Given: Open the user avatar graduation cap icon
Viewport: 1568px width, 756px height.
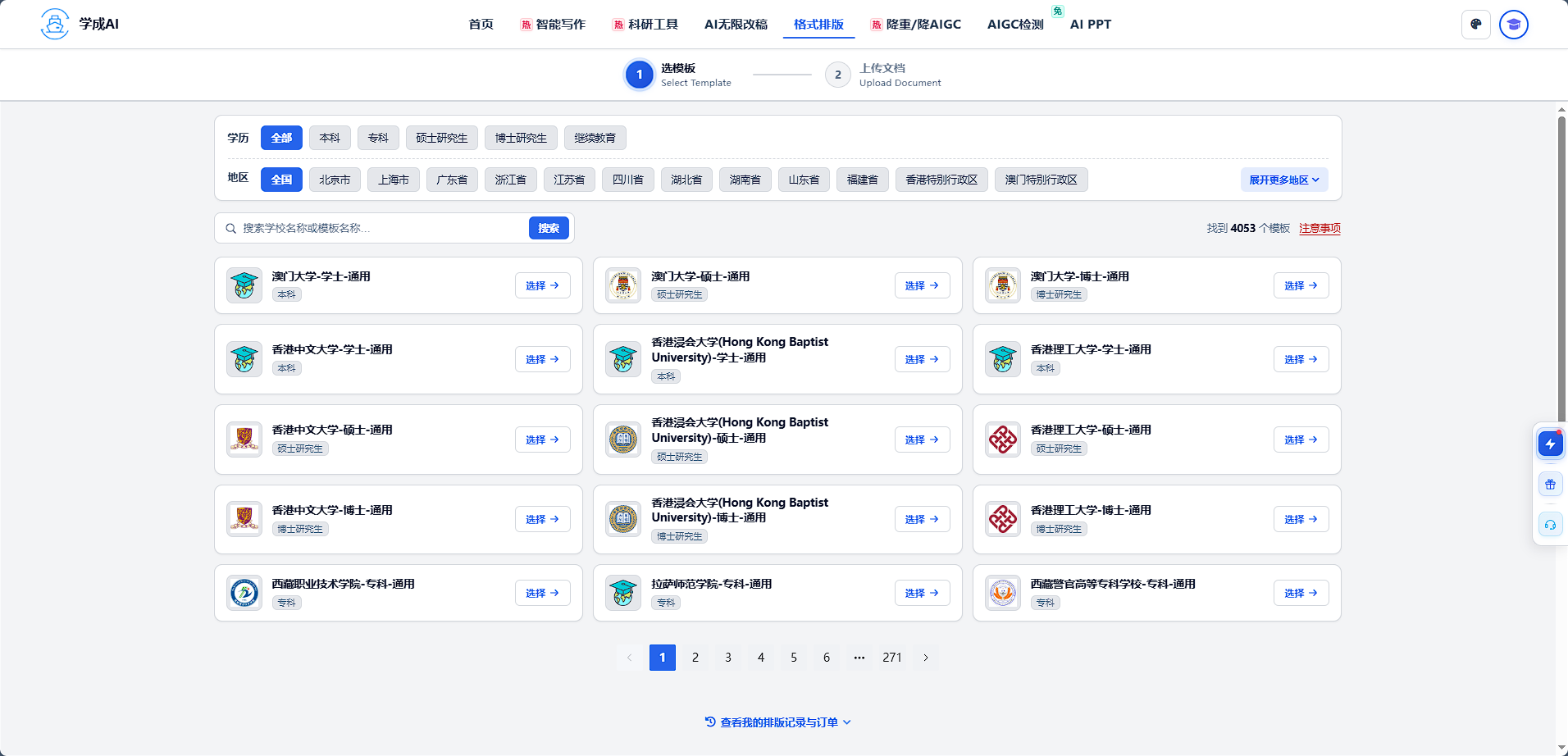Looking at the screenshot, I should coord(1513,24).
